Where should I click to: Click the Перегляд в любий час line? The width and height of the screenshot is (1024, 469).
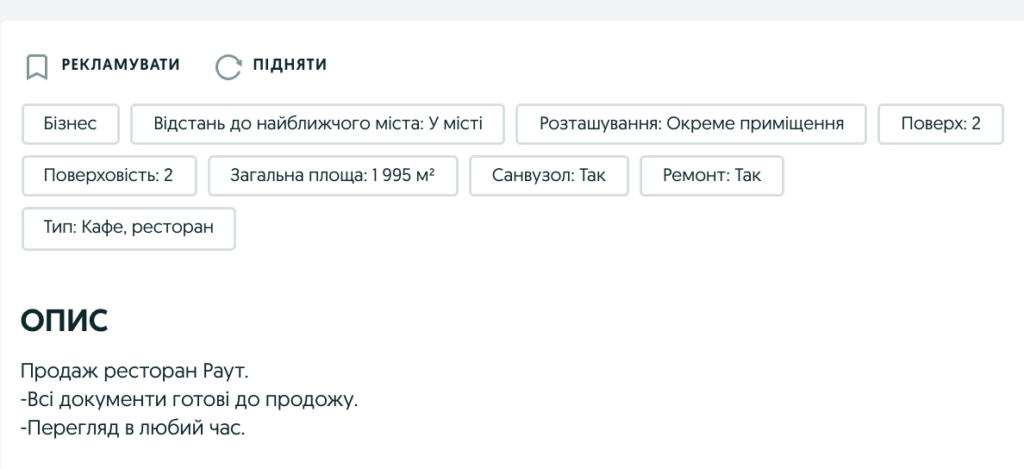[132, 428]
